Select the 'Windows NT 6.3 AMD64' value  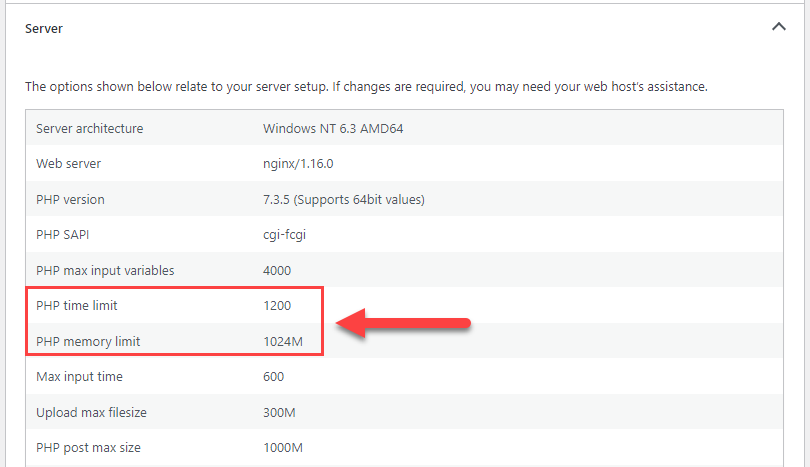point(333,128)
